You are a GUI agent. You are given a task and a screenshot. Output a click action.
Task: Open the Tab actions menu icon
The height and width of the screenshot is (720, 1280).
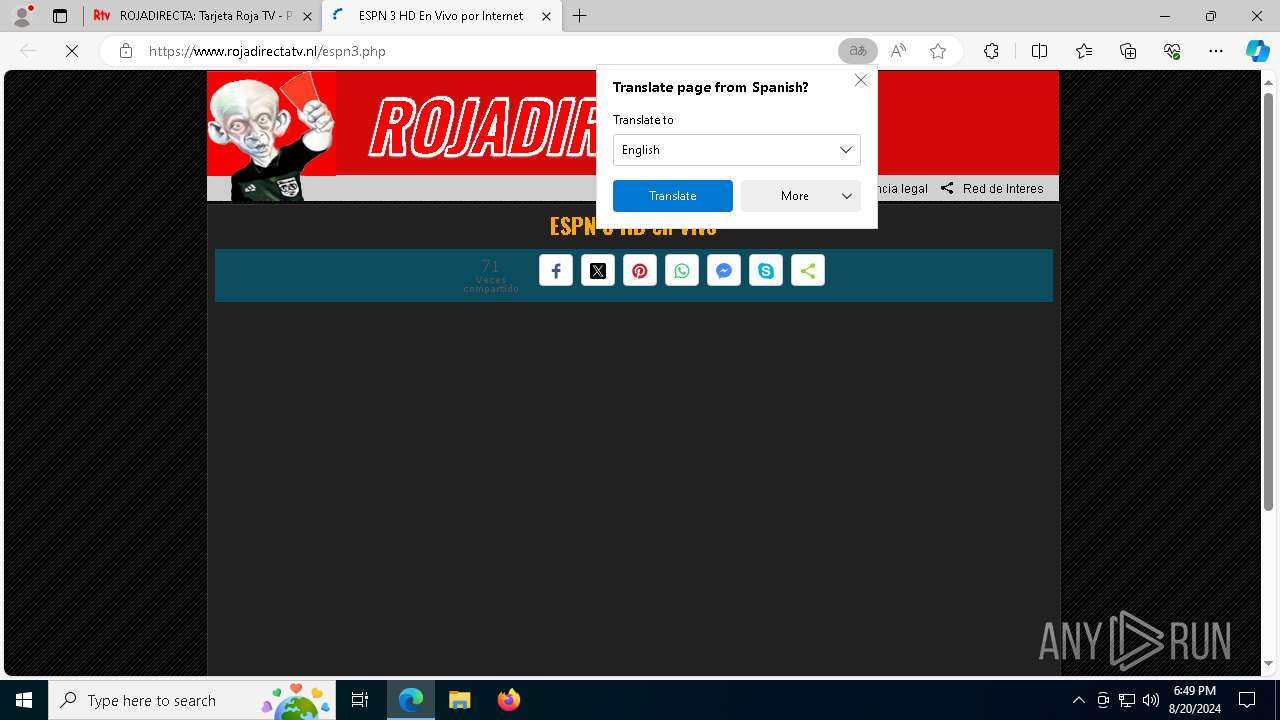(60, 16)
